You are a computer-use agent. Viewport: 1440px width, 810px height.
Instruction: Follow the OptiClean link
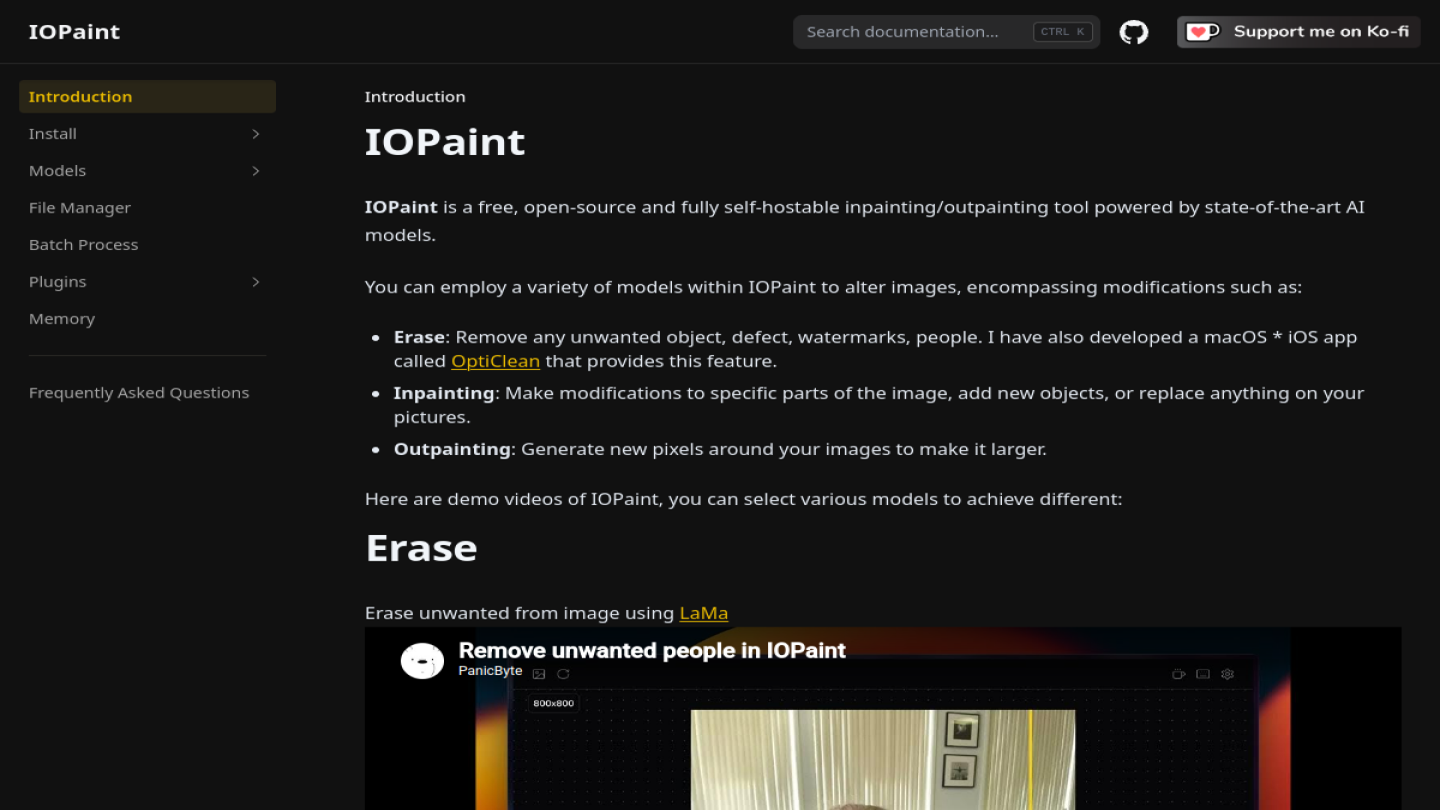coord(495,361)
